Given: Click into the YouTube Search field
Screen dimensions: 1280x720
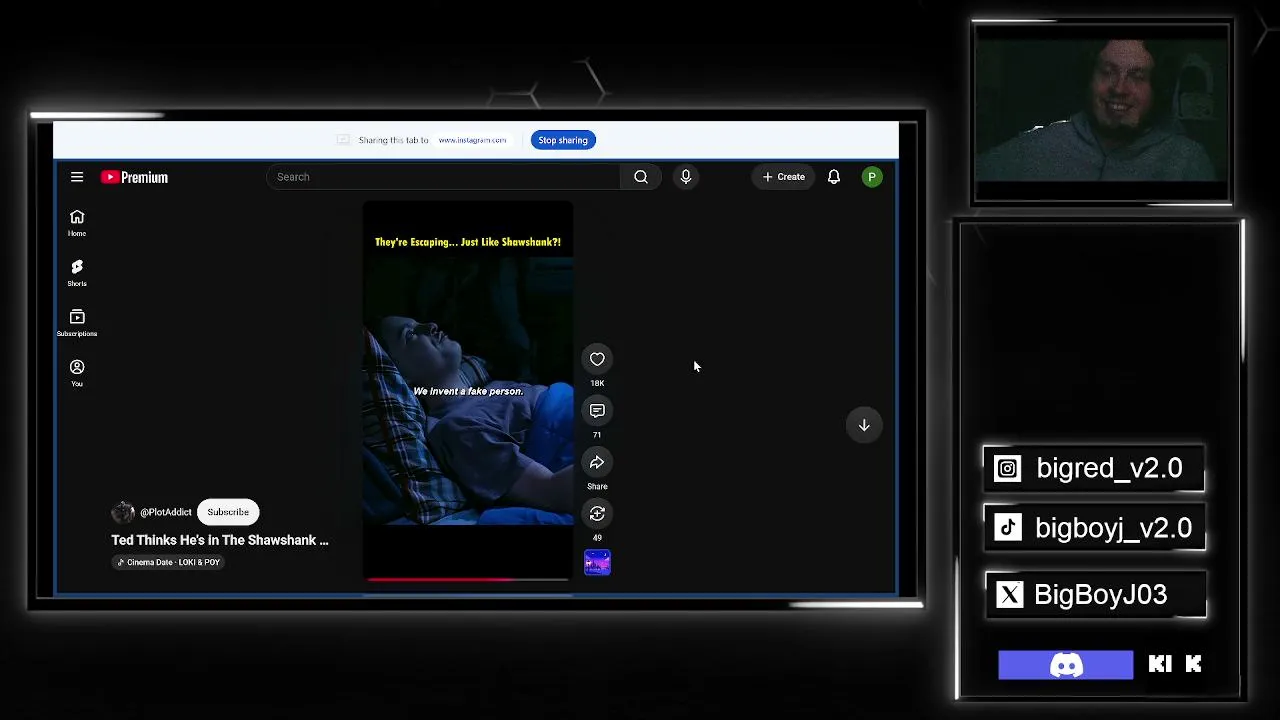Looking at the screenshot, I should 443,177.
